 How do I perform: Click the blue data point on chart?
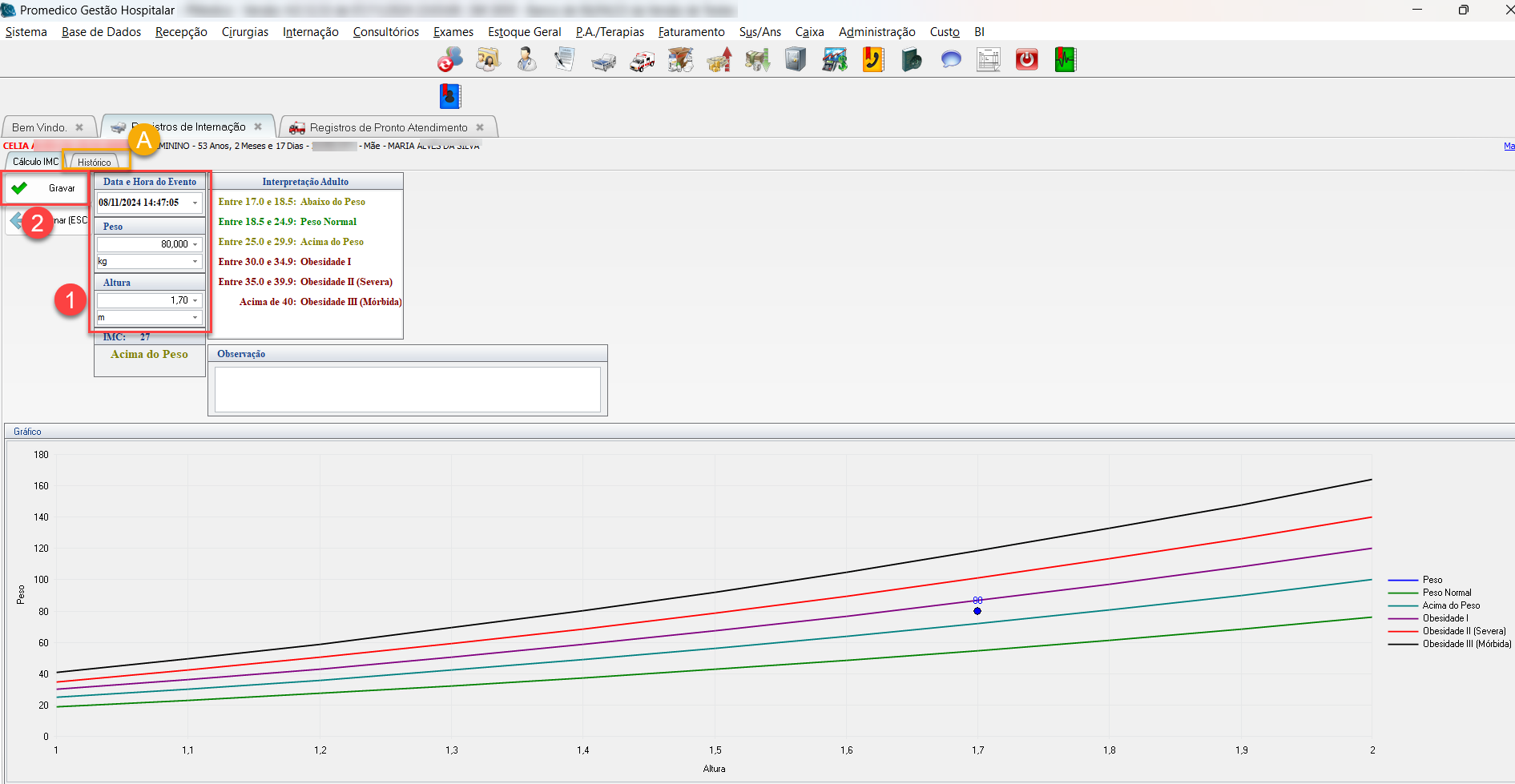pos(977,611)
